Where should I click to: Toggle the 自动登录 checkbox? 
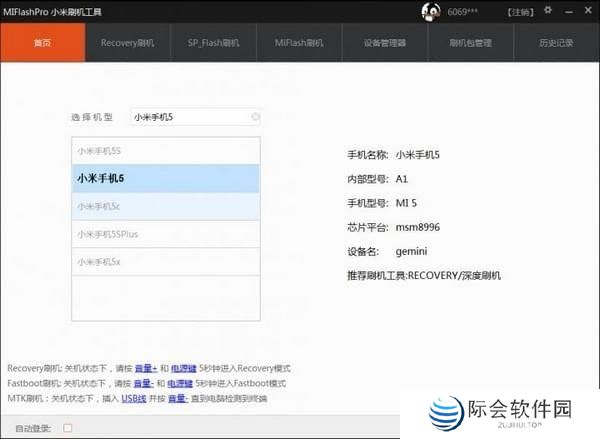(x=68, y=428)
